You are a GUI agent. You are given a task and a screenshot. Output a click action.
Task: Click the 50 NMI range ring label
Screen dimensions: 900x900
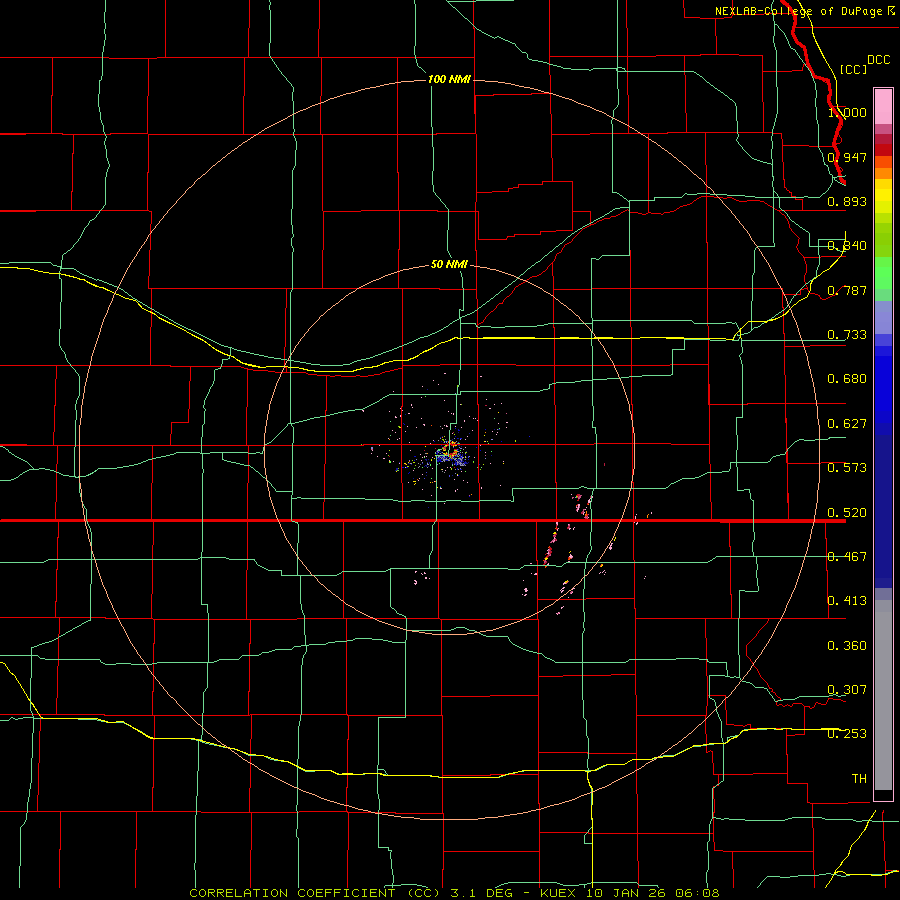point(449,265)
